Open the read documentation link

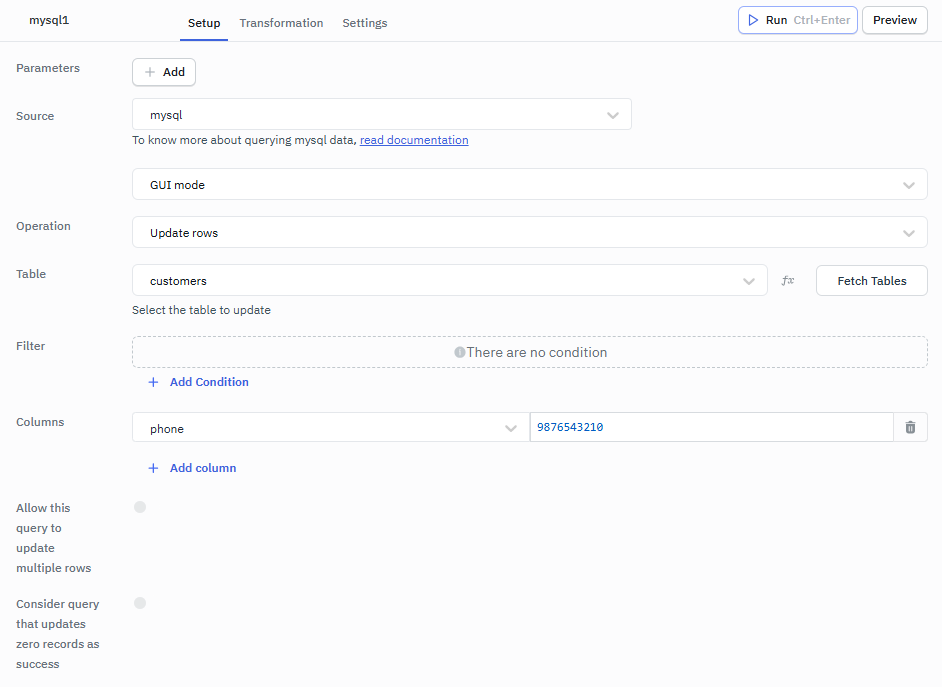414,140
